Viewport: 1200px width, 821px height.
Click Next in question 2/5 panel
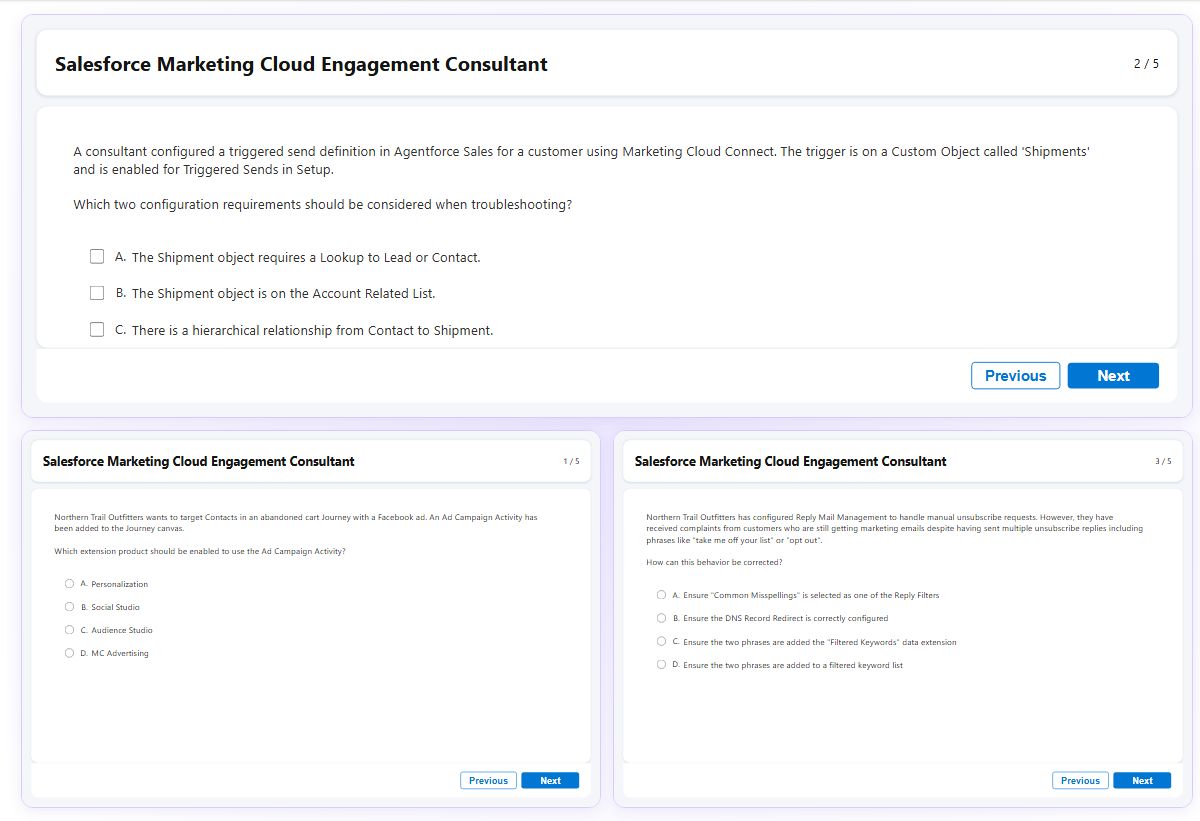(1113, 376)
